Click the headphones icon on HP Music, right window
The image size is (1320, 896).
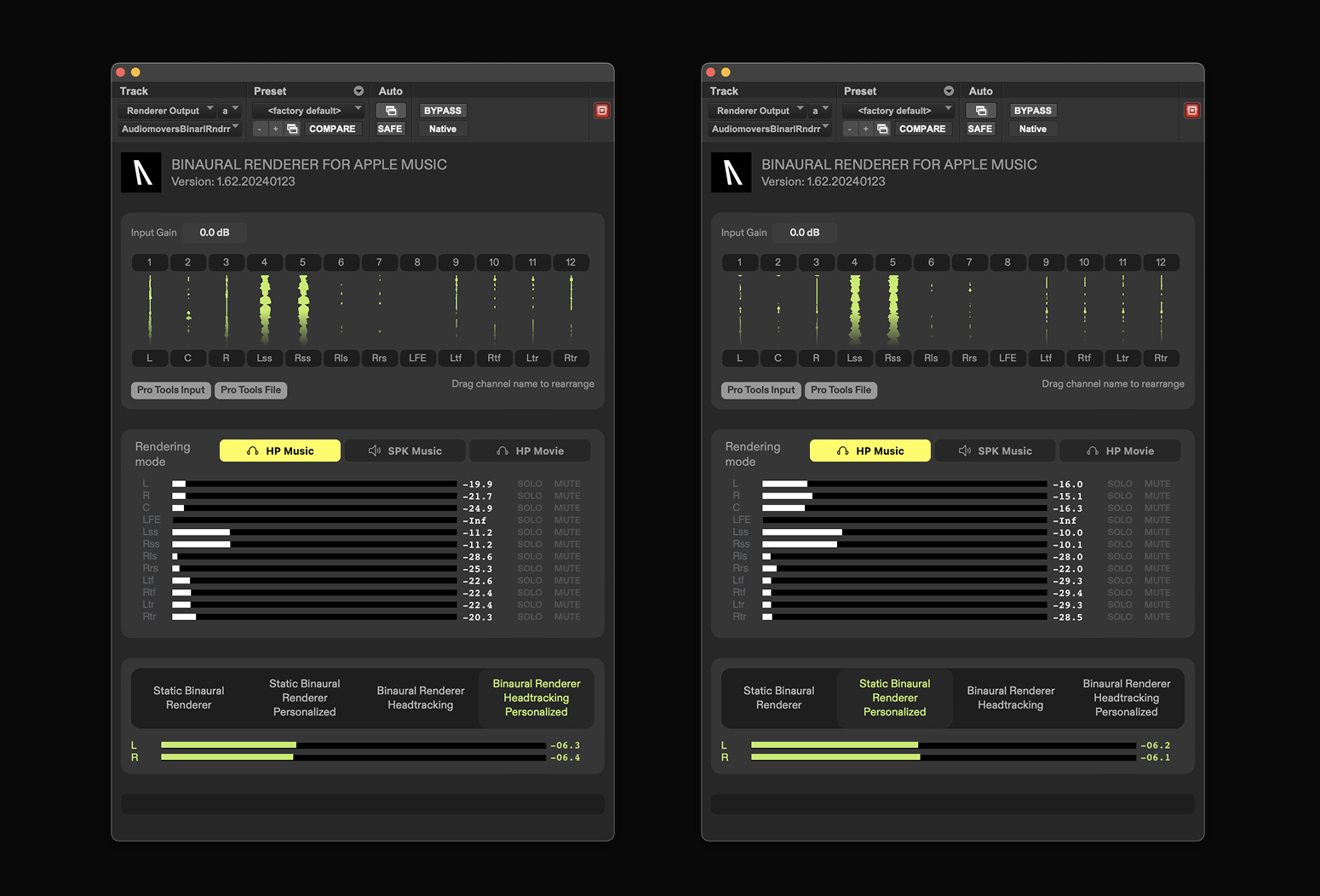[843, 451]
